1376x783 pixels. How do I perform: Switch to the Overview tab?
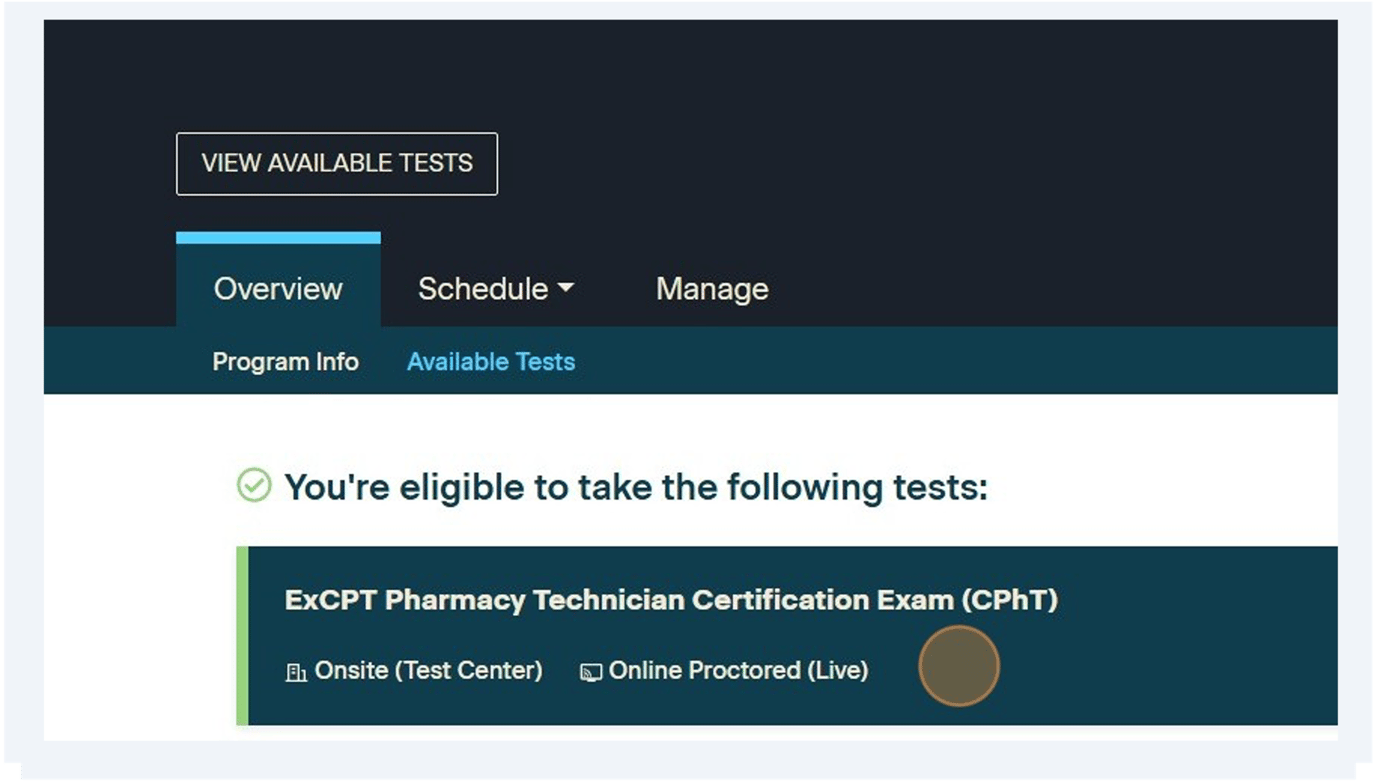(277, 288)
